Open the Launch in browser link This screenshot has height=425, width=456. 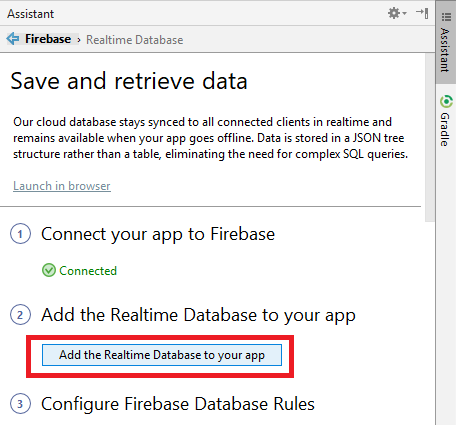62,186
